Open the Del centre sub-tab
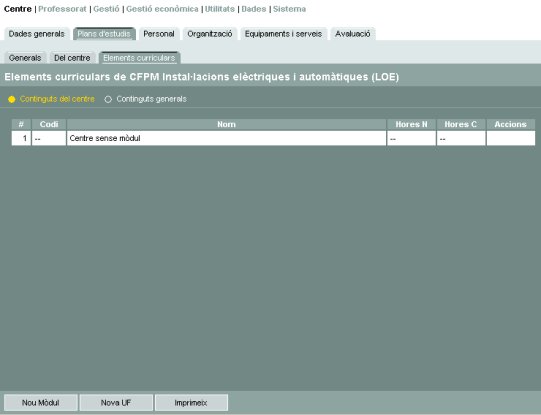Image resolution: width=541 pixels, height=415 pixels. [72, 58]
